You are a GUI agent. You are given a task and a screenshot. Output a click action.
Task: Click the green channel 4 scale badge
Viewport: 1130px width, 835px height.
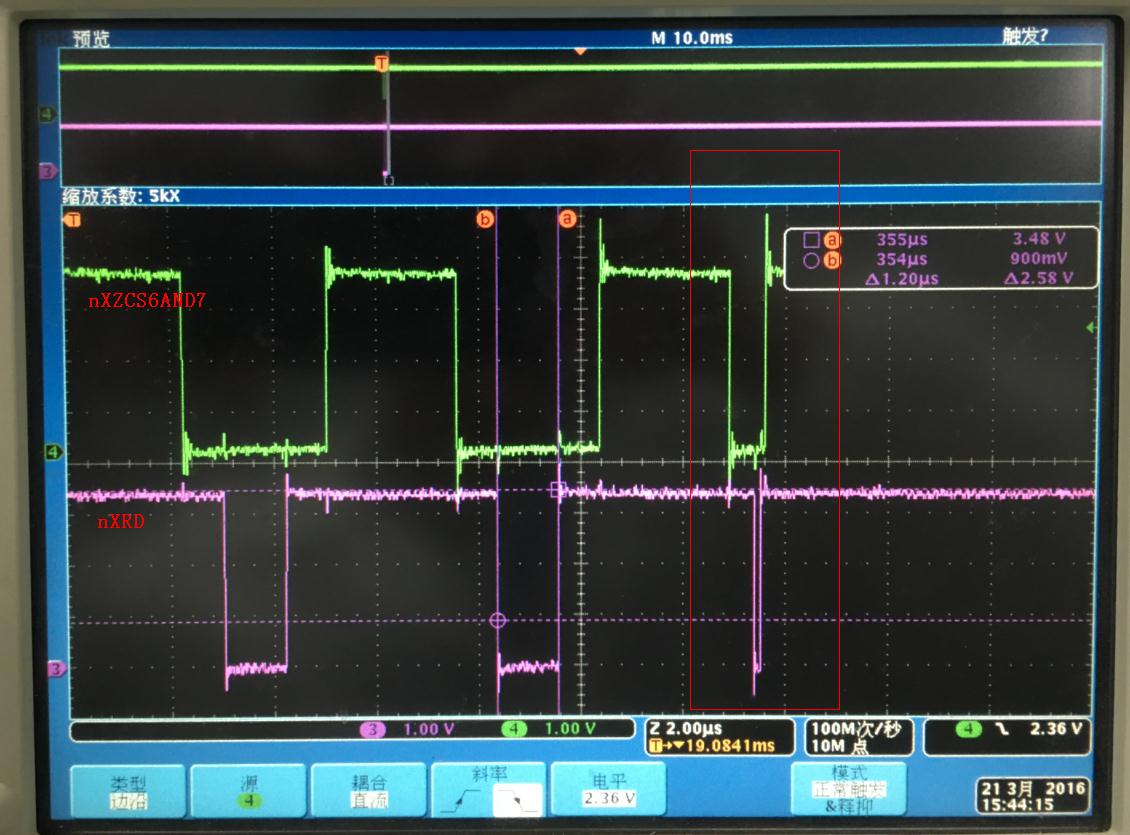pos(514,729)
